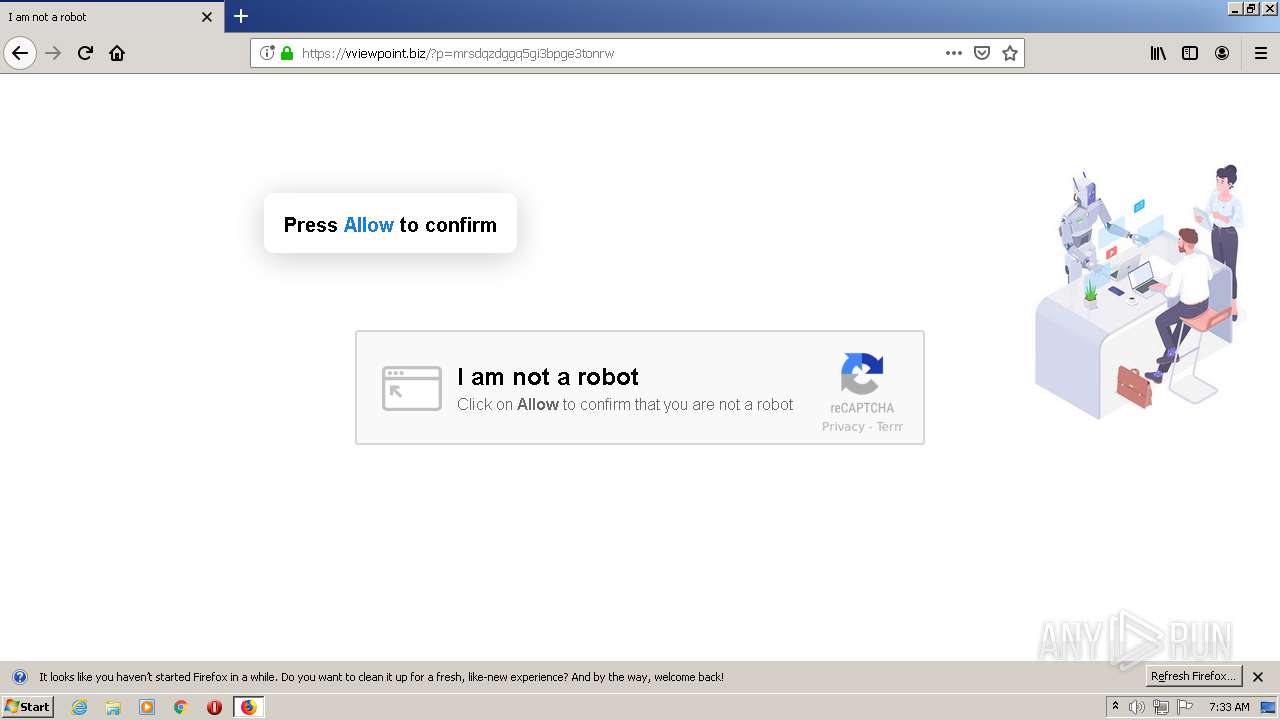The width and height of the screenshot is (1280, 720).
Task: Click the browser window icon in the captcha
Action: pyautogui.click(x=412, y=388)
